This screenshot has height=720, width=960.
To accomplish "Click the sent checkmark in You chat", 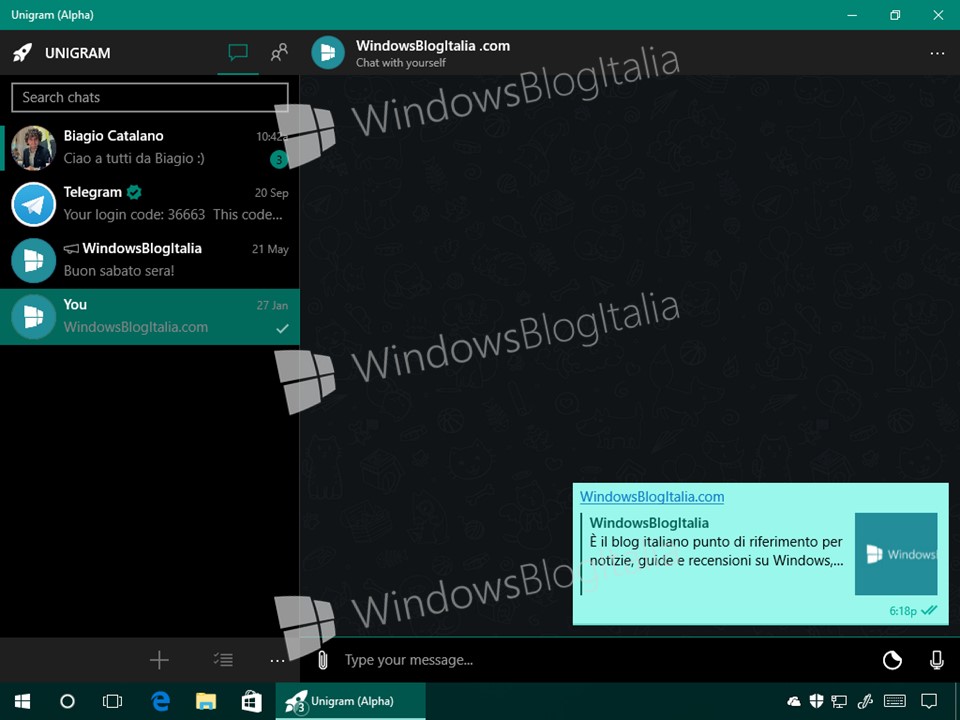I will pyautogui.click(x=282, y=329).
